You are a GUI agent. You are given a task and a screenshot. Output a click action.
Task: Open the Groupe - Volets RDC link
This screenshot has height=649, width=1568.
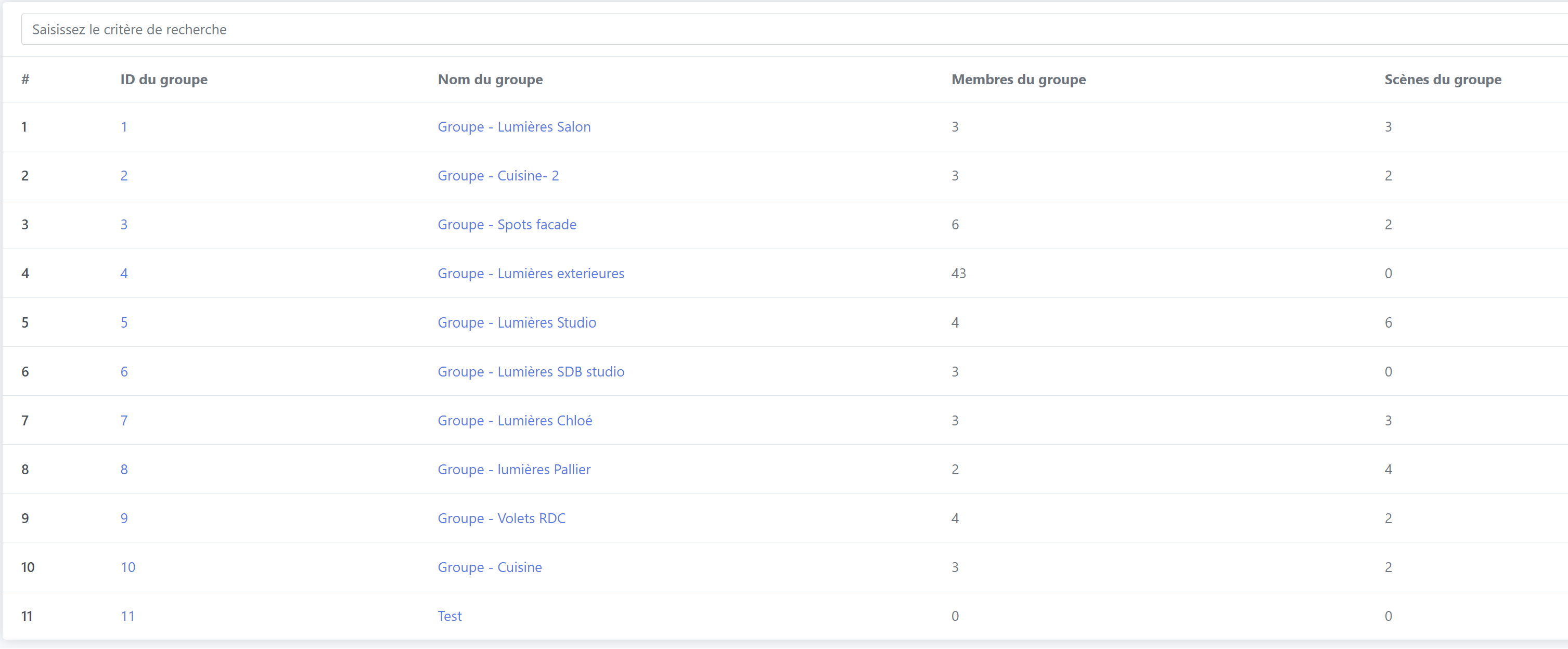pos(501,518)
